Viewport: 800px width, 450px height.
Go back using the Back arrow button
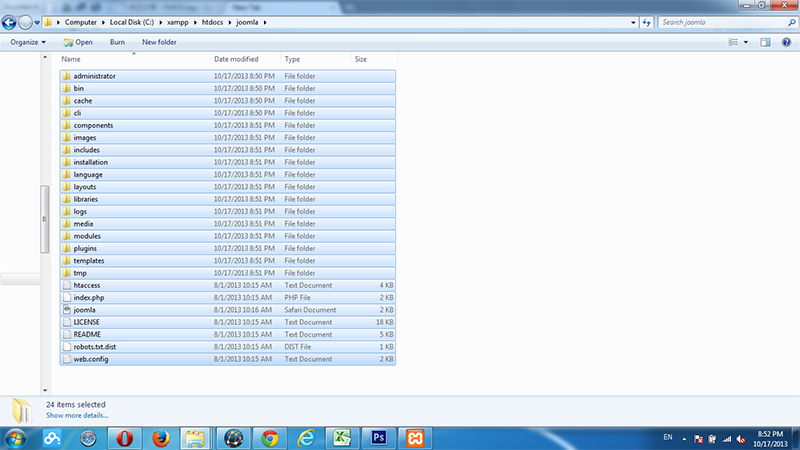tap(9, 22)
